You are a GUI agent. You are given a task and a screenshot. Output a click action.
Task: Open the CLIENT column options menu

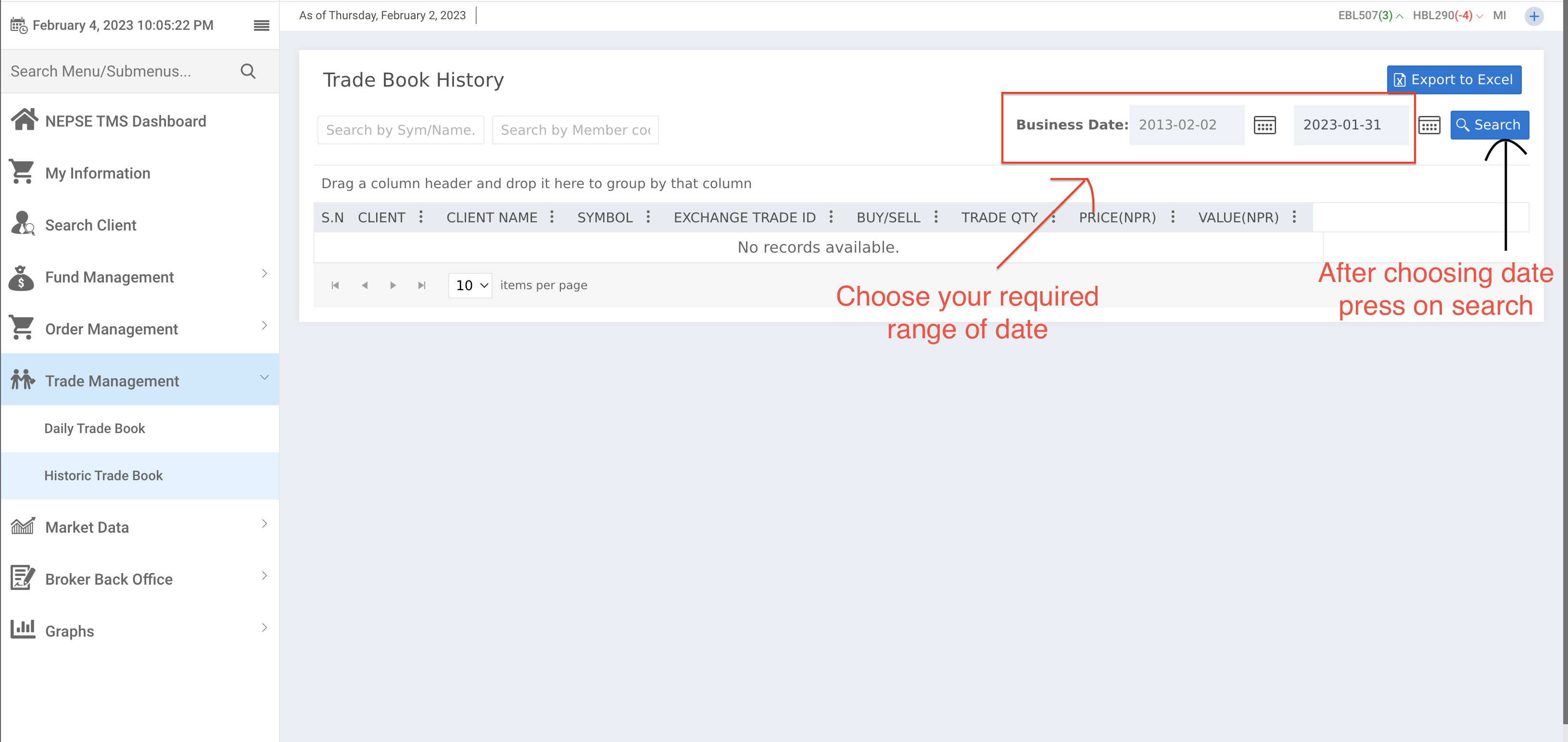point(420,217)
